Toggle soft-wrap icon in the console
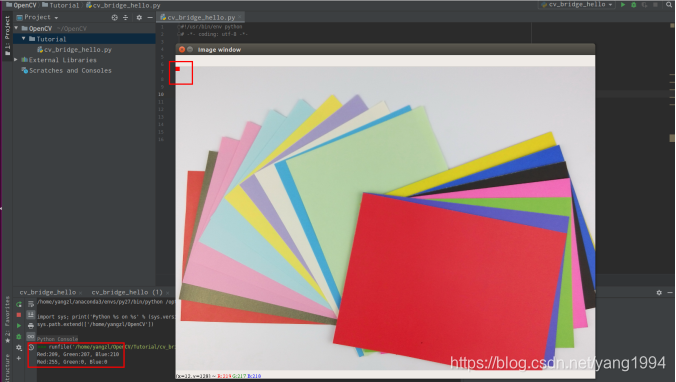 click(31, 304)
